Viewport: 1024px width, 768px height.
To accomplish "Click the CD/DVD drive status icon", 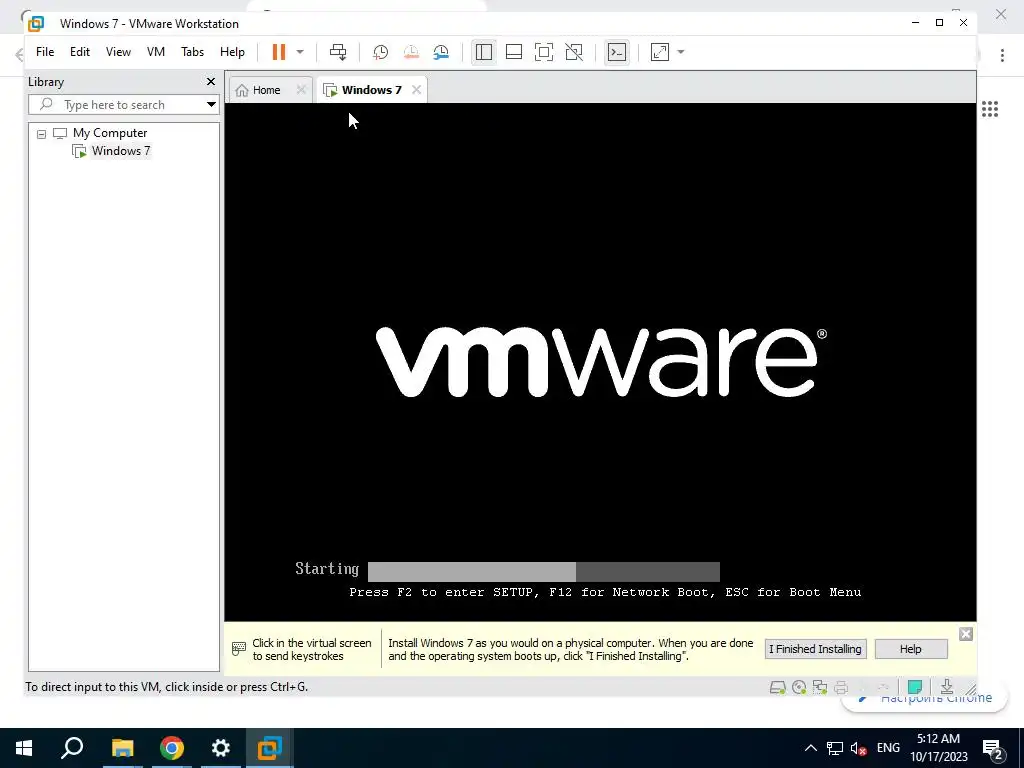I will click(799, 687).
